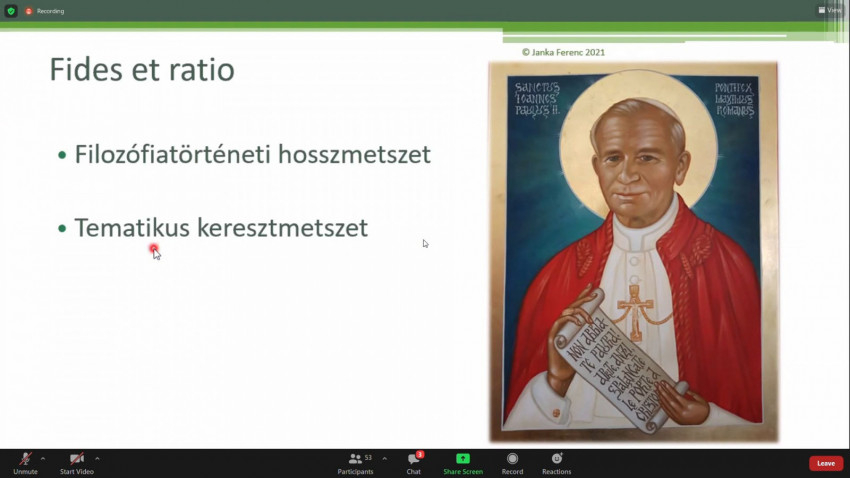The width and height of the screenshot is (850, 478).
Task: Open video options arrow beside Start Video
Action: (97, 458)
